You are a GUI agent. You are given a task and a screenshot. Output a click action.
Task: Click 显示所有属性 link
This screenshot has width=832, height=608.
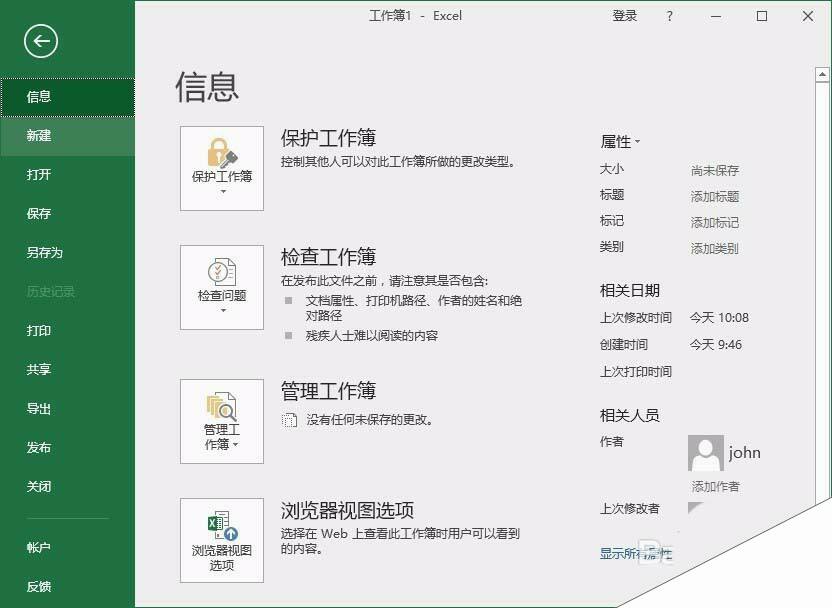(636, 553)
